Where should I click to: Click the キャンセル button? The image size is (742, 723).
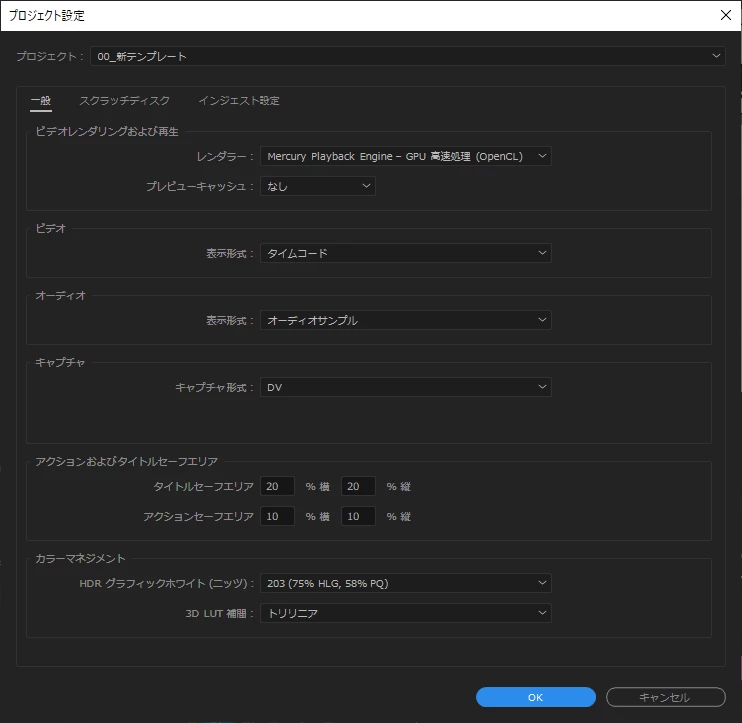(x=666, y=697)
